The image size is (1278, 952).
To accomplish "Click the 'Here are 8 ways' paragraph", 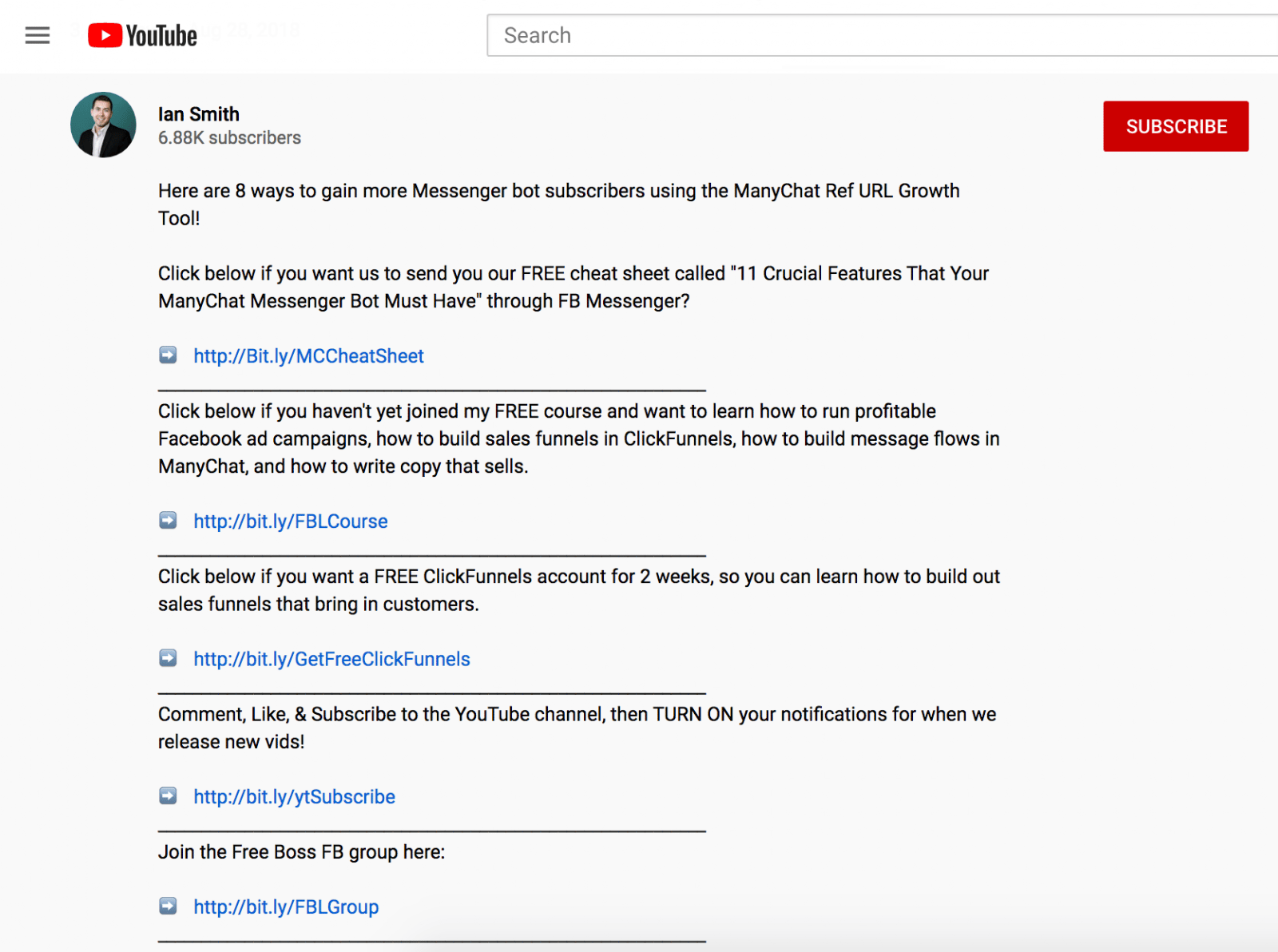I will [x=559, y=204].
